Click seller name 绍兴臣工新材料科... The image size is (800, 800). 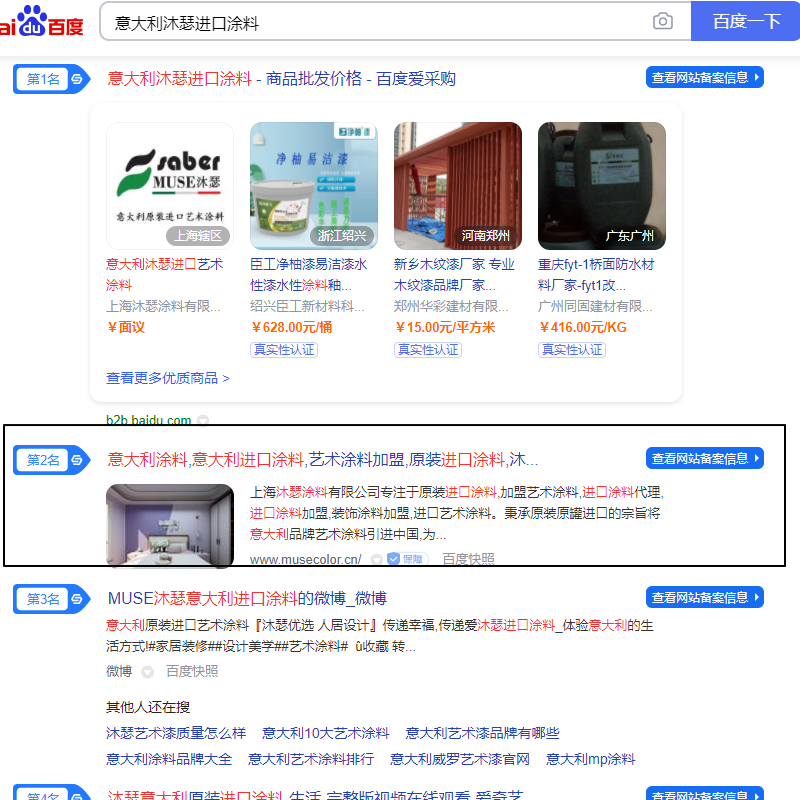click(307, 306)
